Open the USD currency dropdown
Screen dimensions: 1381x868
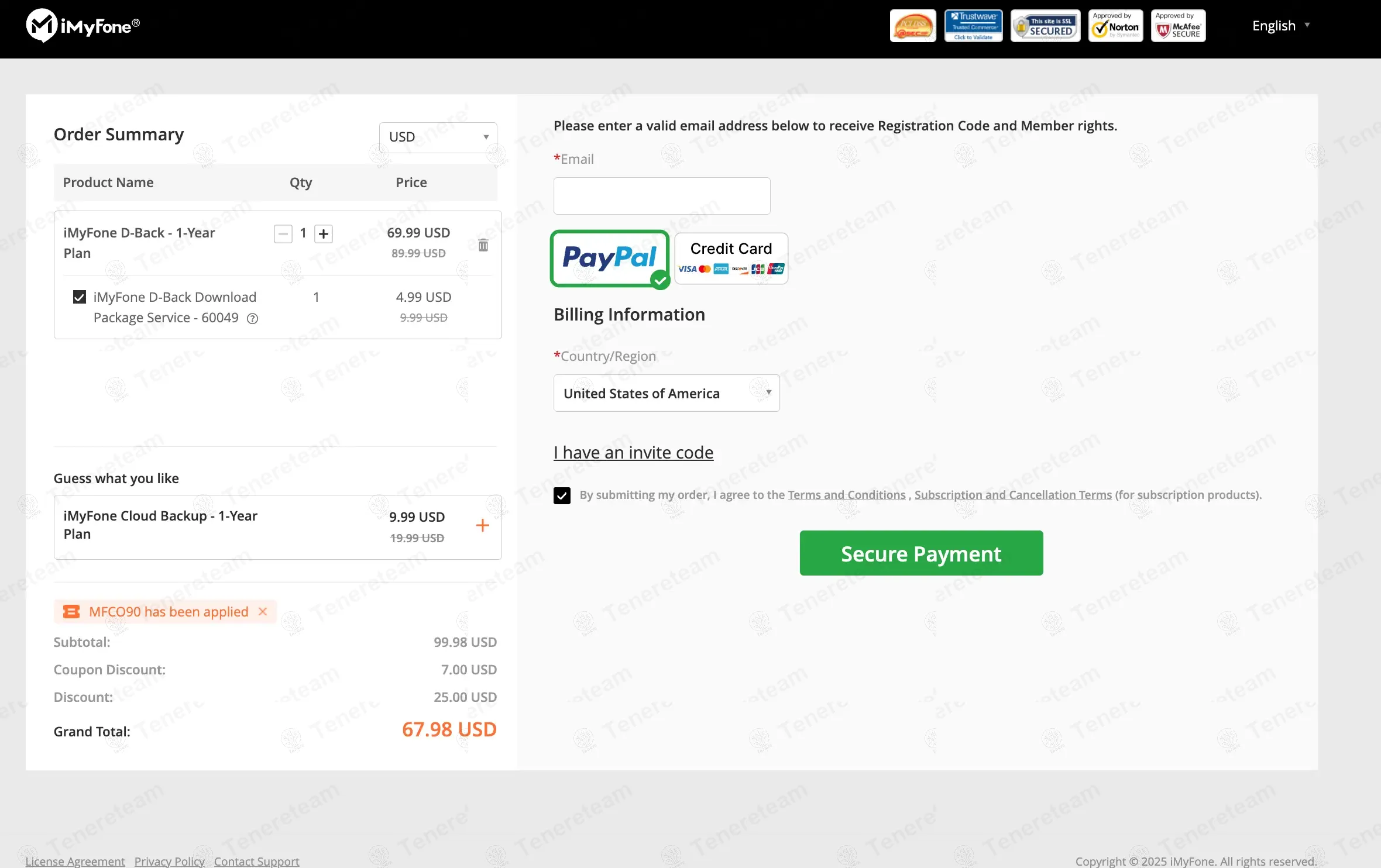click(438, 137)
